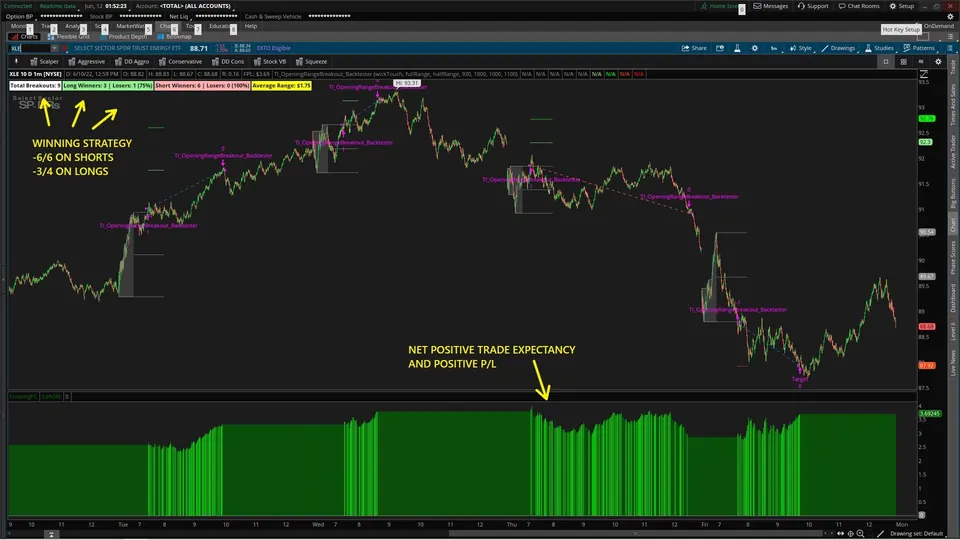Click the Share chart button

click(x=694, y=48)
